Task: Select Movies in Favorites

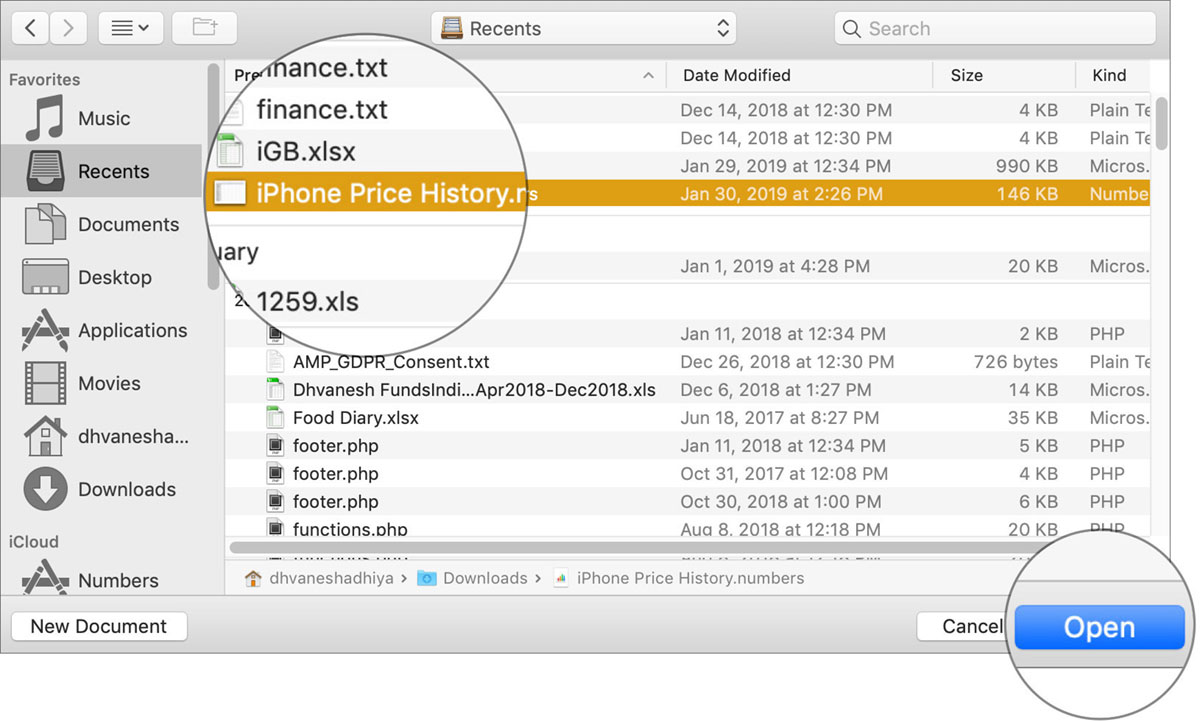Action: pyautogui.click(x=109, y=383)
